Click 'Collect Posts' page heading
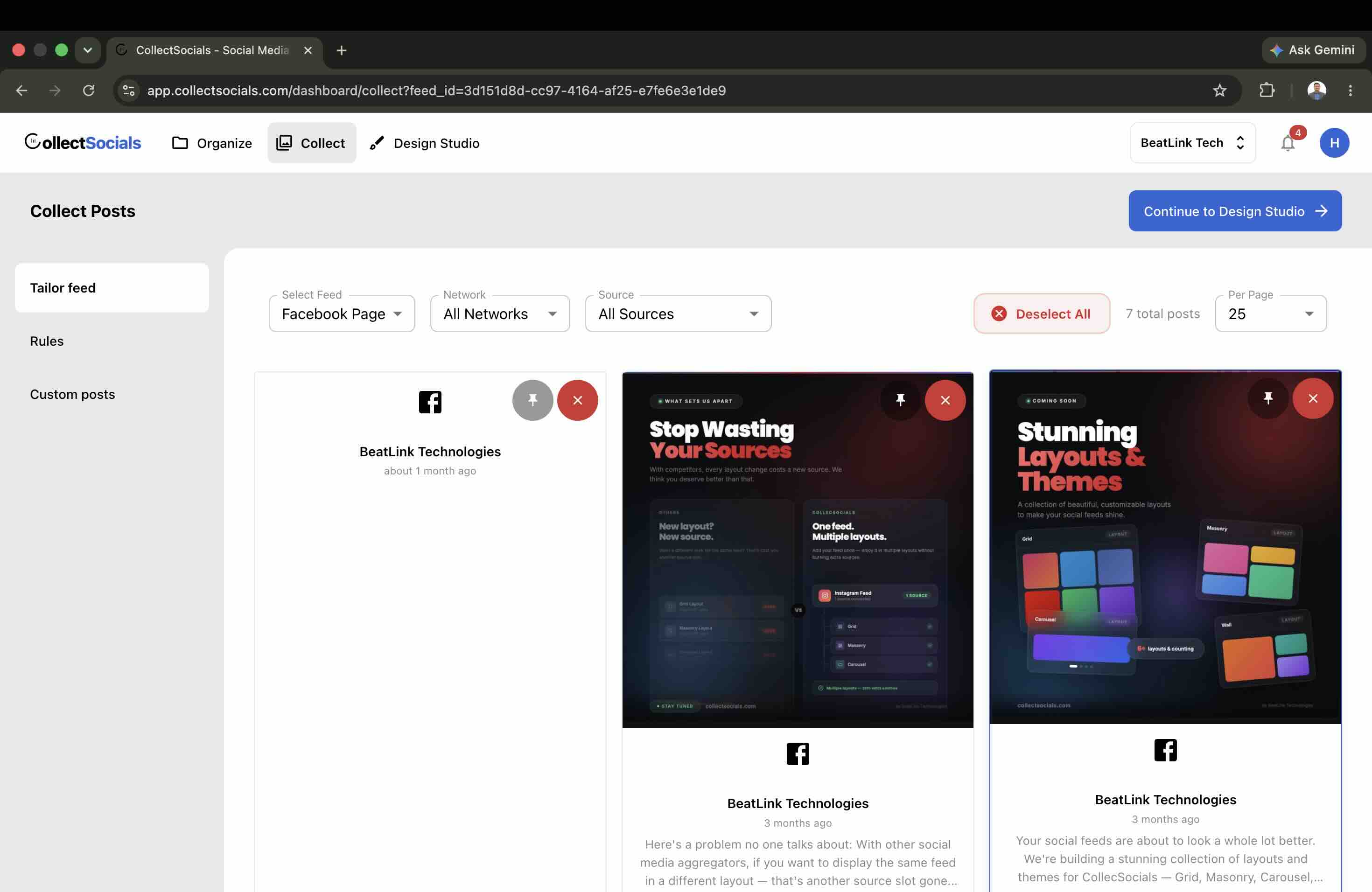 83,211
